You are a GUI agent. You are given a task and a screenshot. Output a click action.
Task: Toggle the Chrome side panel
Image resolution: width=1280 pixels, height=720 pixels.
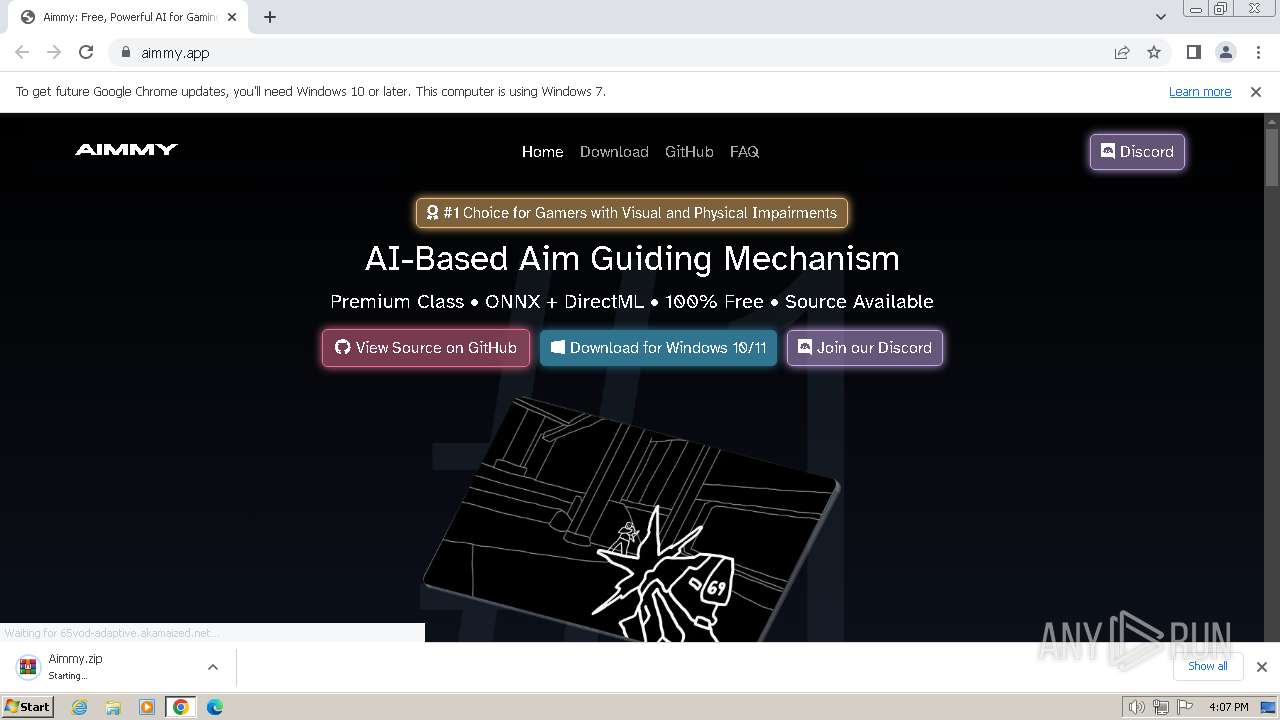[1194, 53]
